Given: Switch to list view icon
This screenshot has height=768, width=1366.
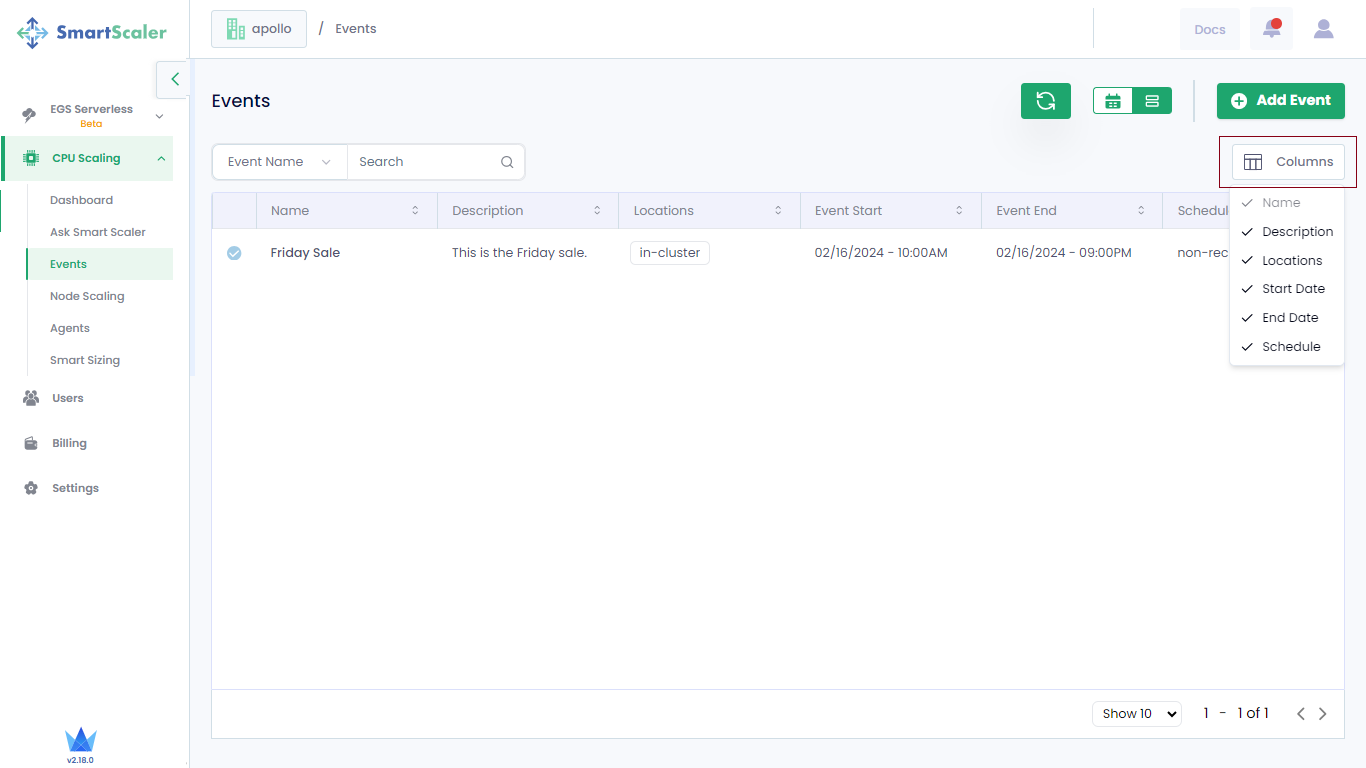Looking at the screenshot, I should (x=1152, y=101).
